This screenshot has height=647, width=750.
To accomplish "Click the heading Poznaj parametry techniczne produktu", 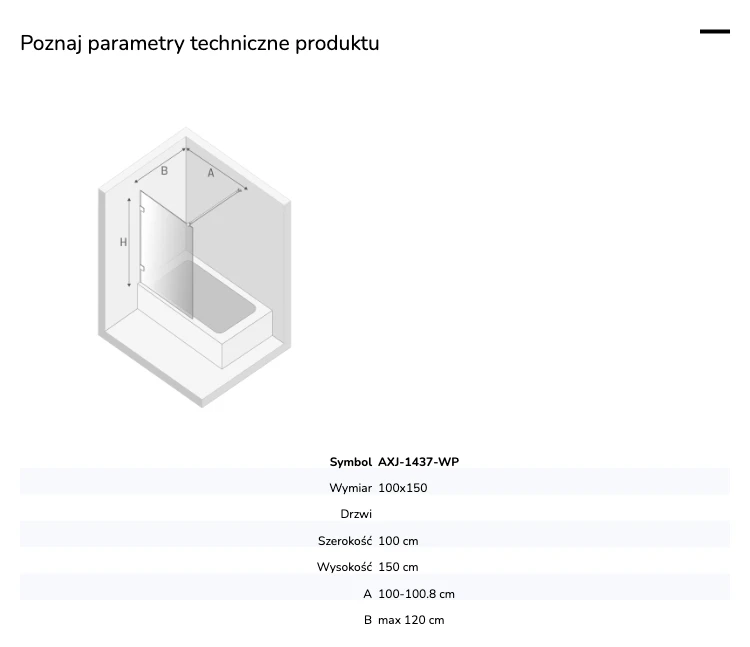I will pyautogui.click(x=200, y=43).
